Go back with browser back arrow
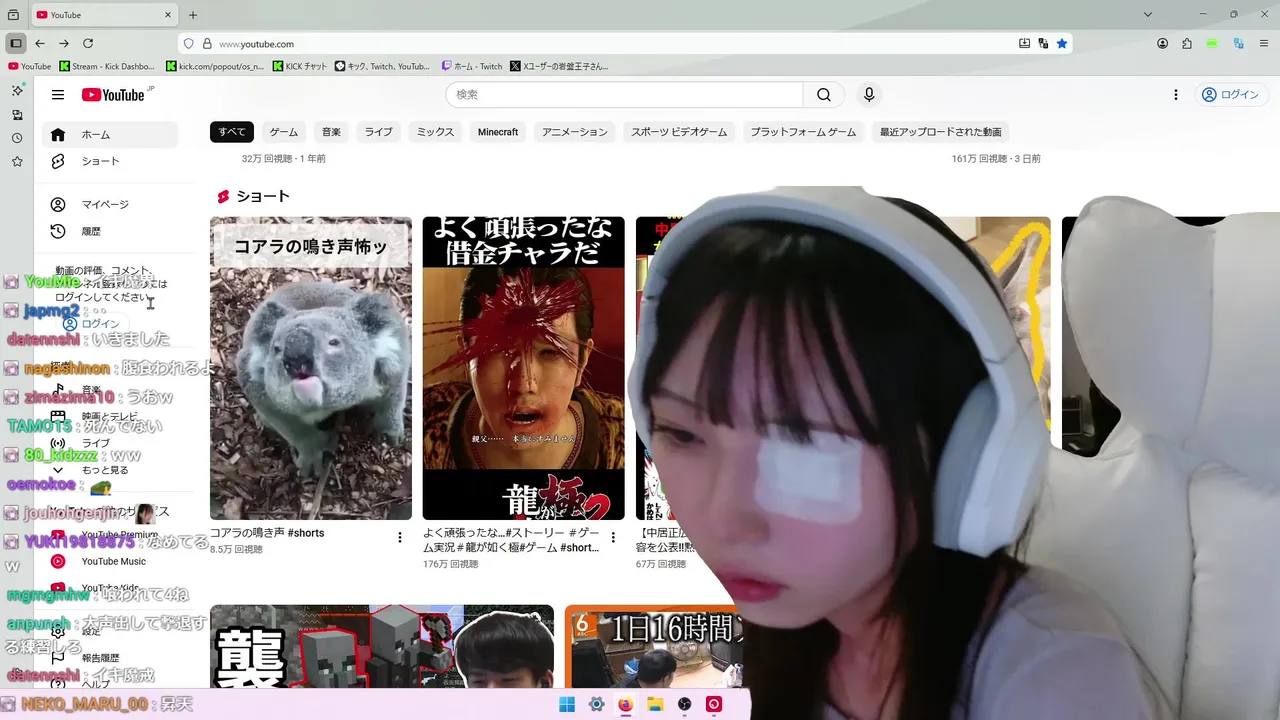Viewport: 1280px width, 720px height. click(40, 44)
